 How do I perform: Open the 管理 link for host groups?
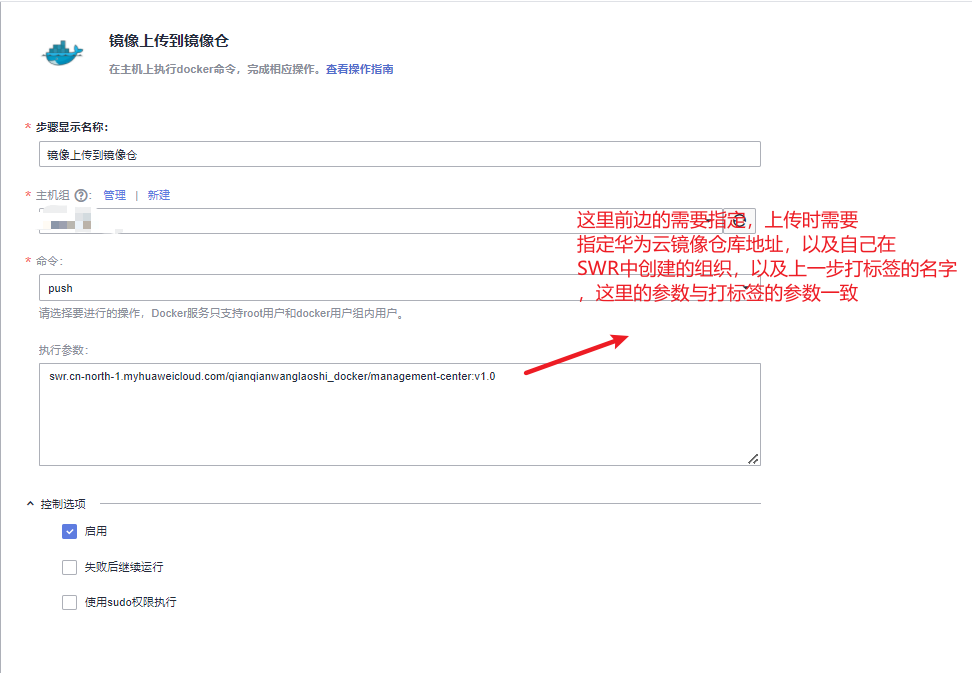115,195
